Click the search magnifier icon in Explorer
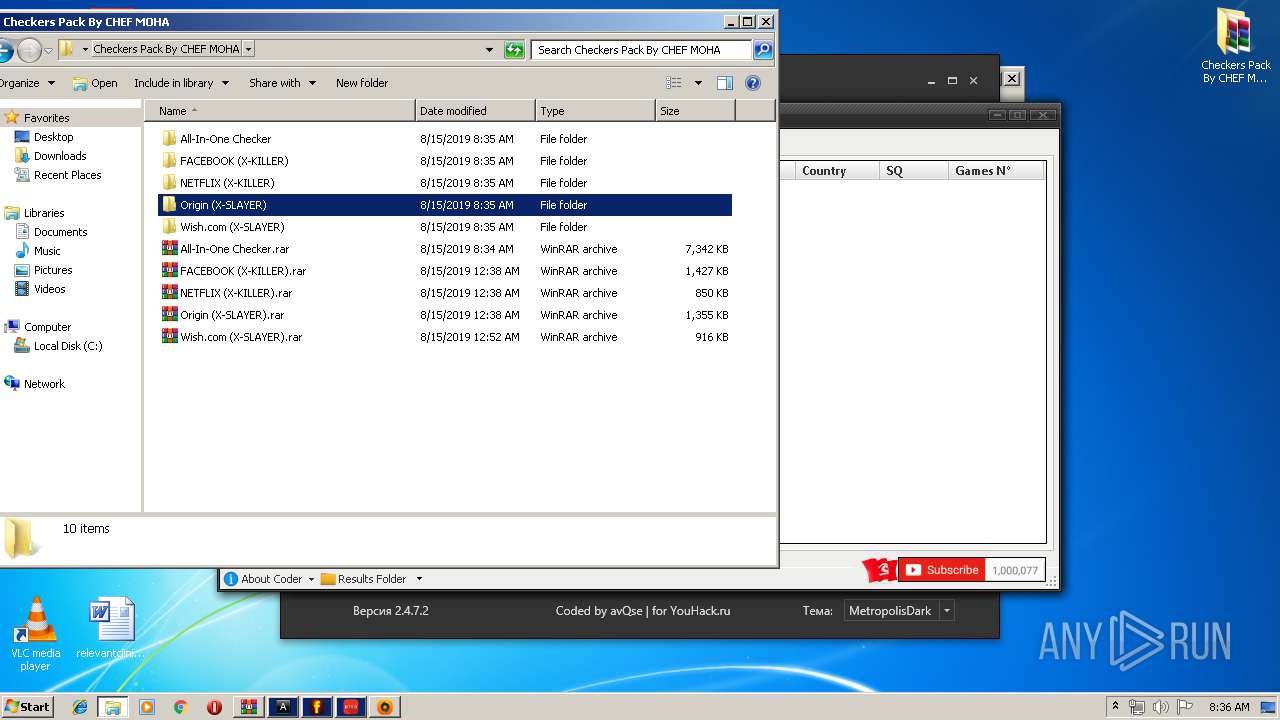This screenshot has height=720, width=1280. [x=762, y=49]
